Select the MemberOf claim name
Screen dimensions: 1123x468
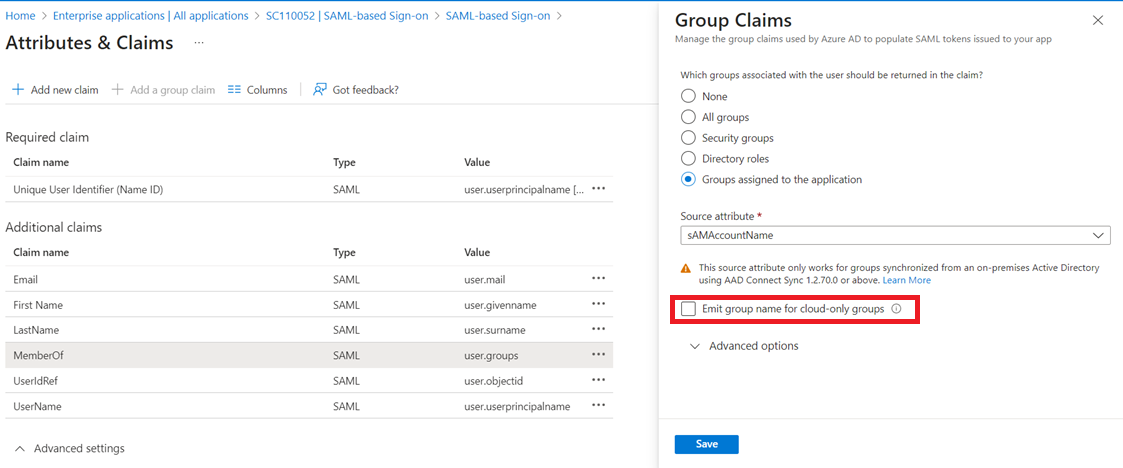(x=38, y=355)
